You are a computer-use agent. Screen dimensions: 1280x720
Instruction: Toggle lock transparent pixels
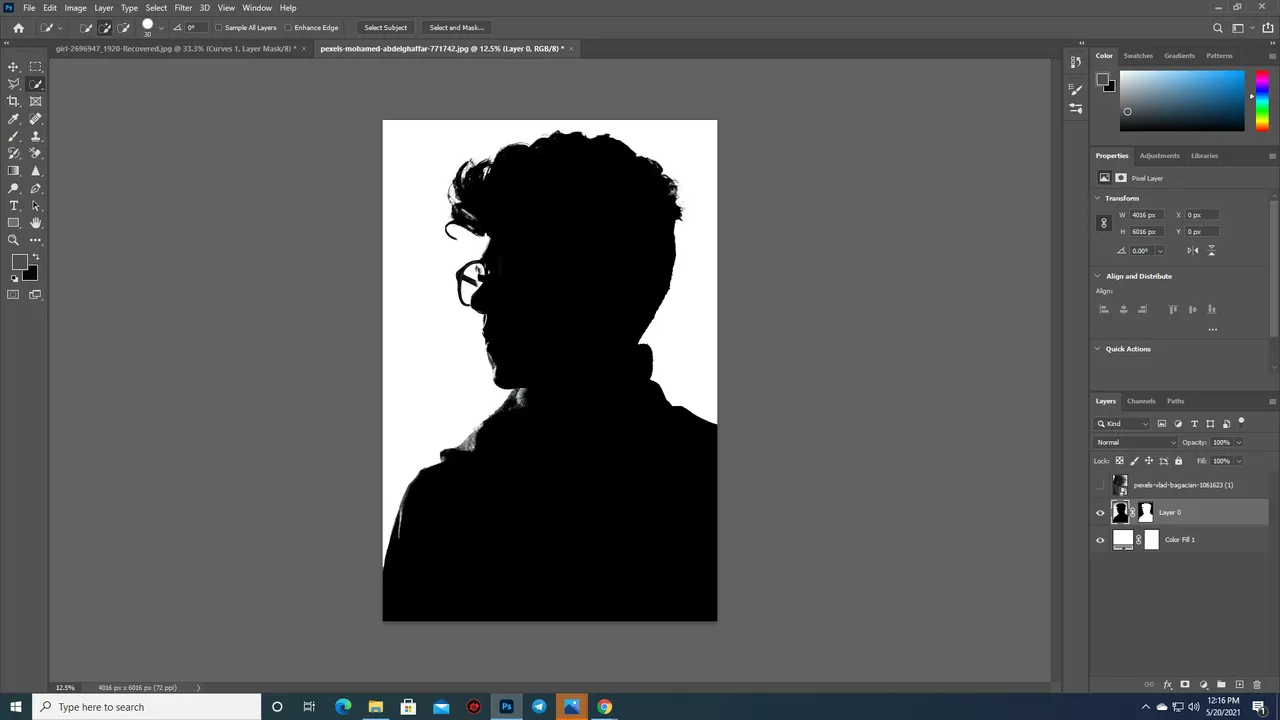click(x=1119, y=461)
